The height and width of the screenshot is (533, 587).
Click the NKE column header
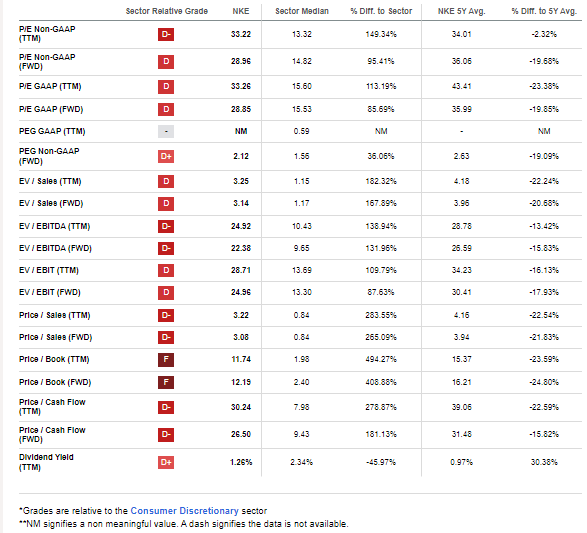point(241,11)
